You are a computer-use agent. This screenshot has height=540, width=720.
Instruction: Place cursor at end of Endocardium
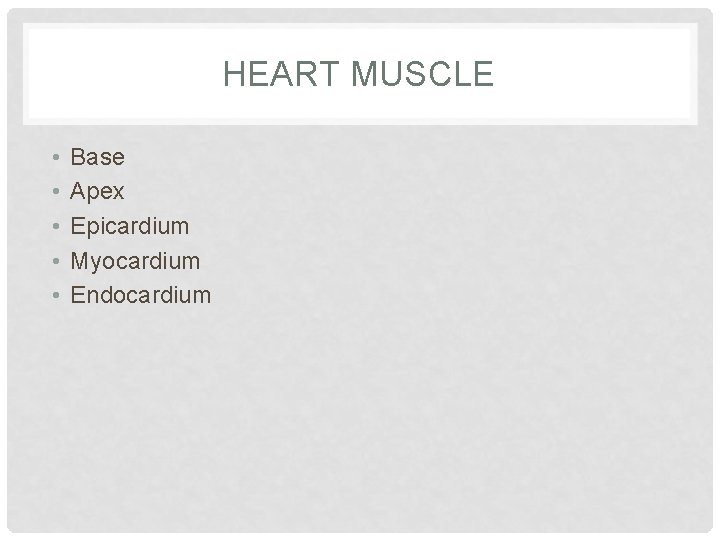pos(213,295)
